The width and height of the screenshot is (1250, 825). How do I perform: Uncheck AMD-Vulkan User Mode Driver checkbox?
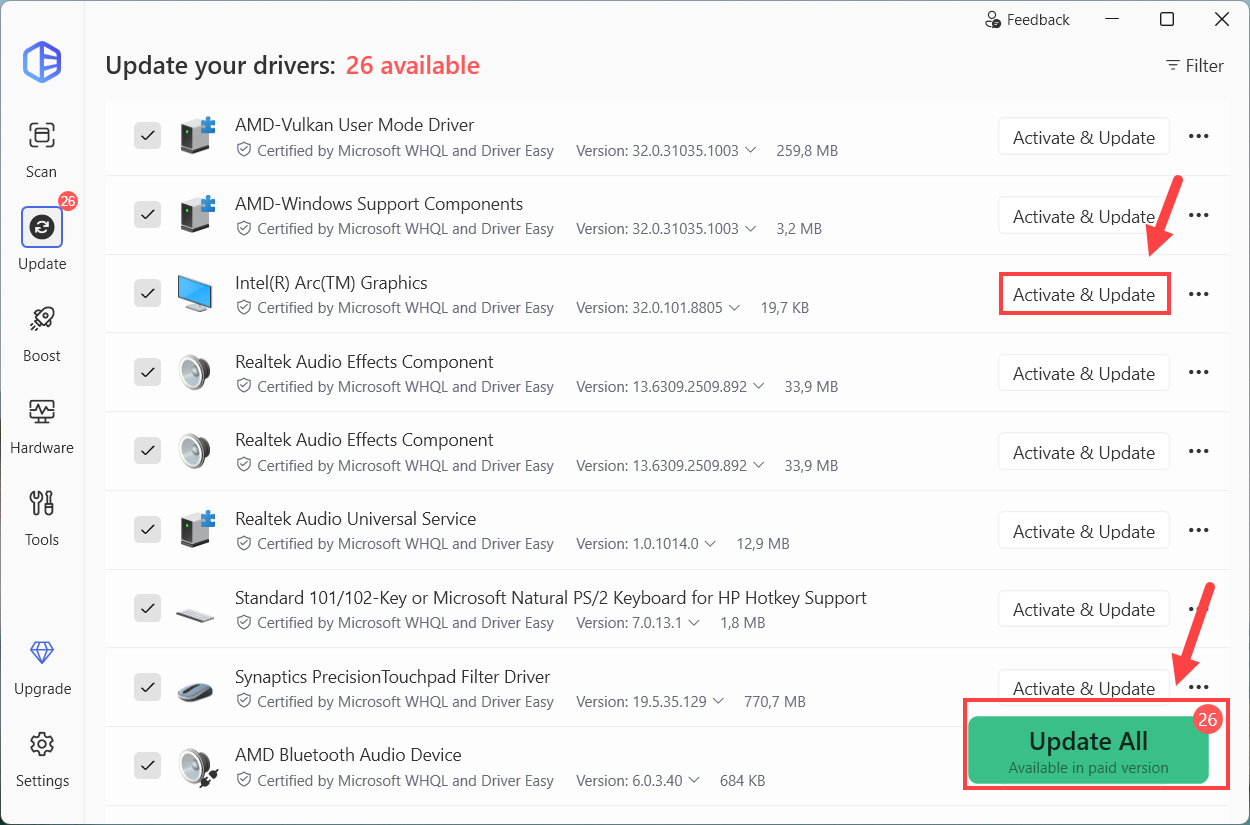[x=147, y=136]
